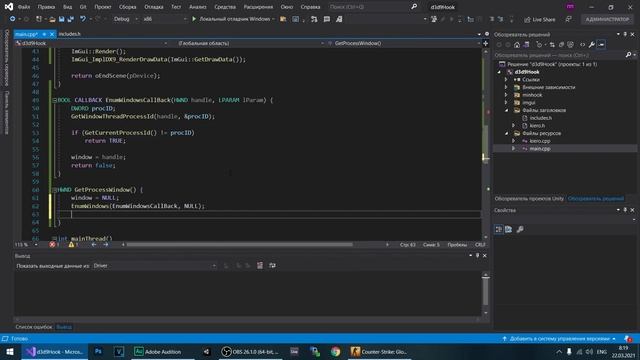Open Properties wrench in Solution Explorer toolbar
Viewport: 640px width, 360px height.
pos(591,45)
